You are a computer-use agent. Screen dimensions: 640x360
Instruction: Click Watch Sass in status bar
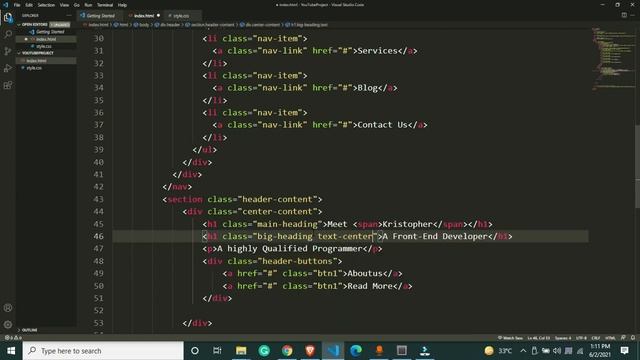point(510,338)
